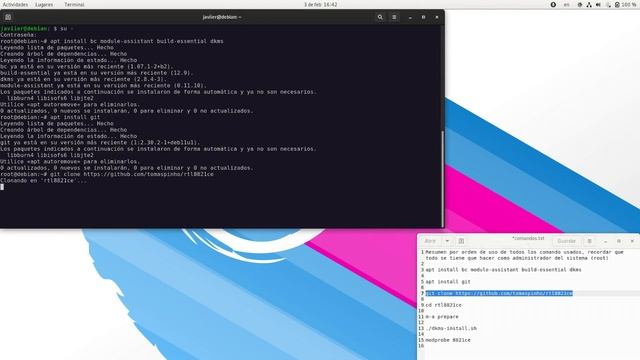
Task: Click the network icon in top bar
Action: 589,4
